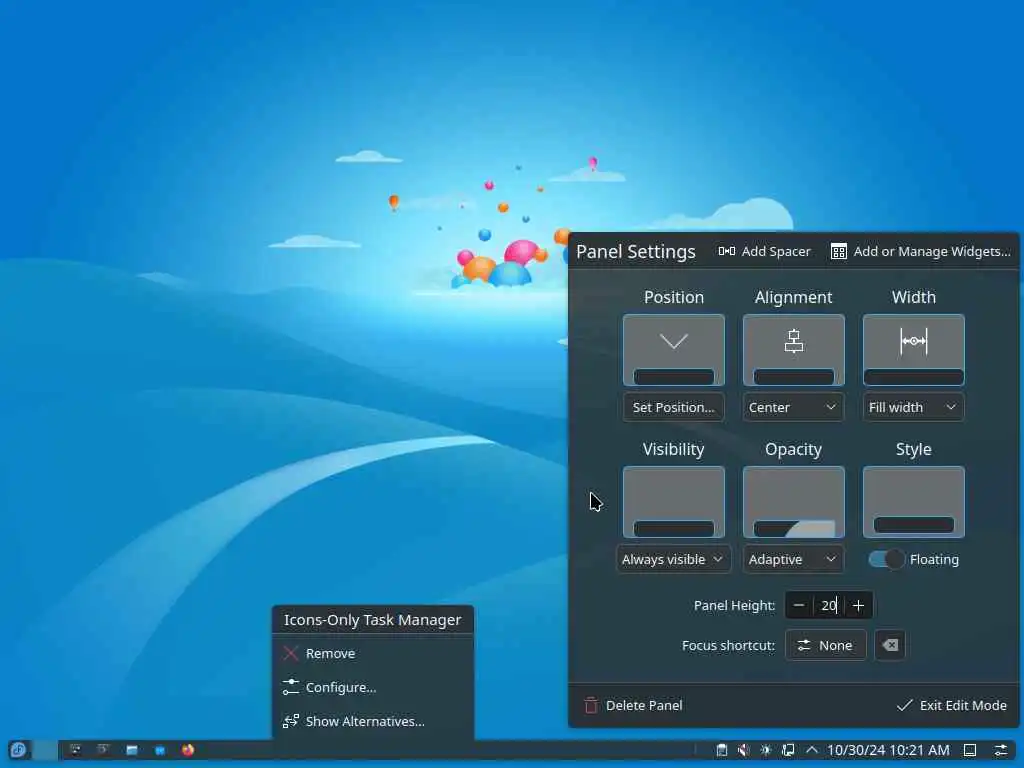
Task: Click the Exit Edit Mode label
Action: [963, 705]
